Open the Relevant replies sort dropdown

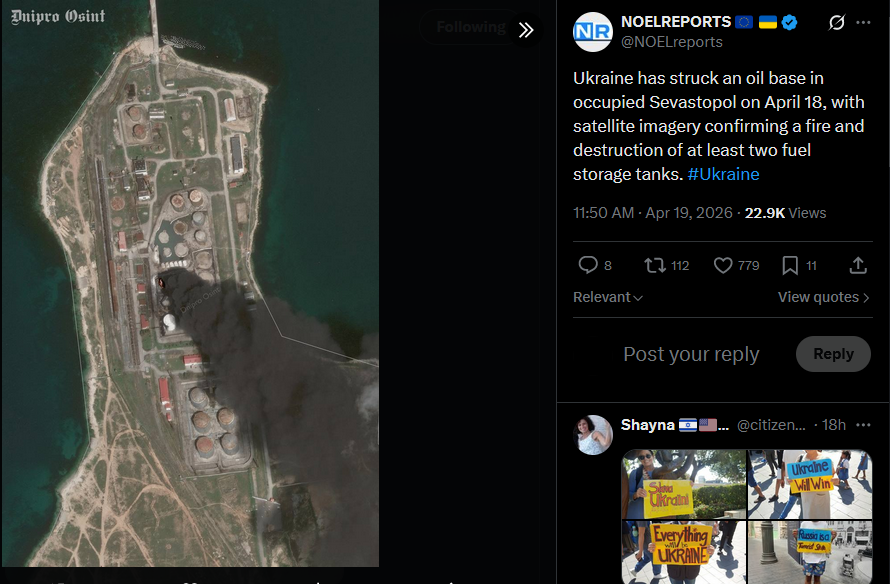point(607,297)
